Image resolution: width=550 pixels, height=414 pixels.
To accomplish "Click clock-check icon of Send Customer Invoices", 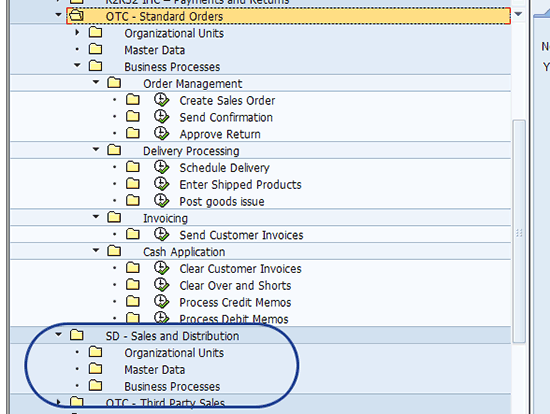I will pyautogui.click(x=161, y=234).
